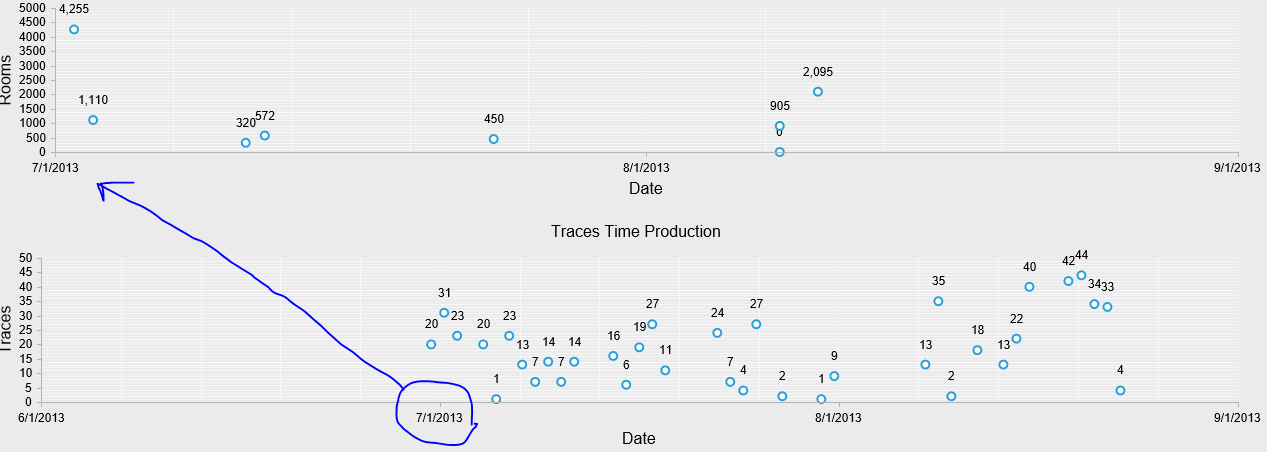Screen dimensions: 1267x452
Task: Click the 572 rooms data point
Action: tap(265, 135)
